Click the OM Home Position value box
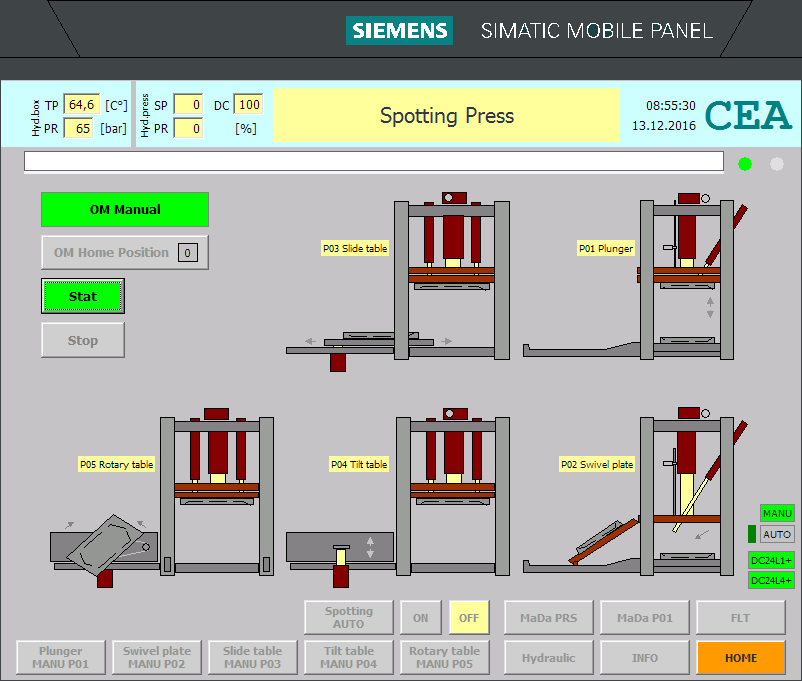Screen dimensions: 802x681 pos(188,252)
